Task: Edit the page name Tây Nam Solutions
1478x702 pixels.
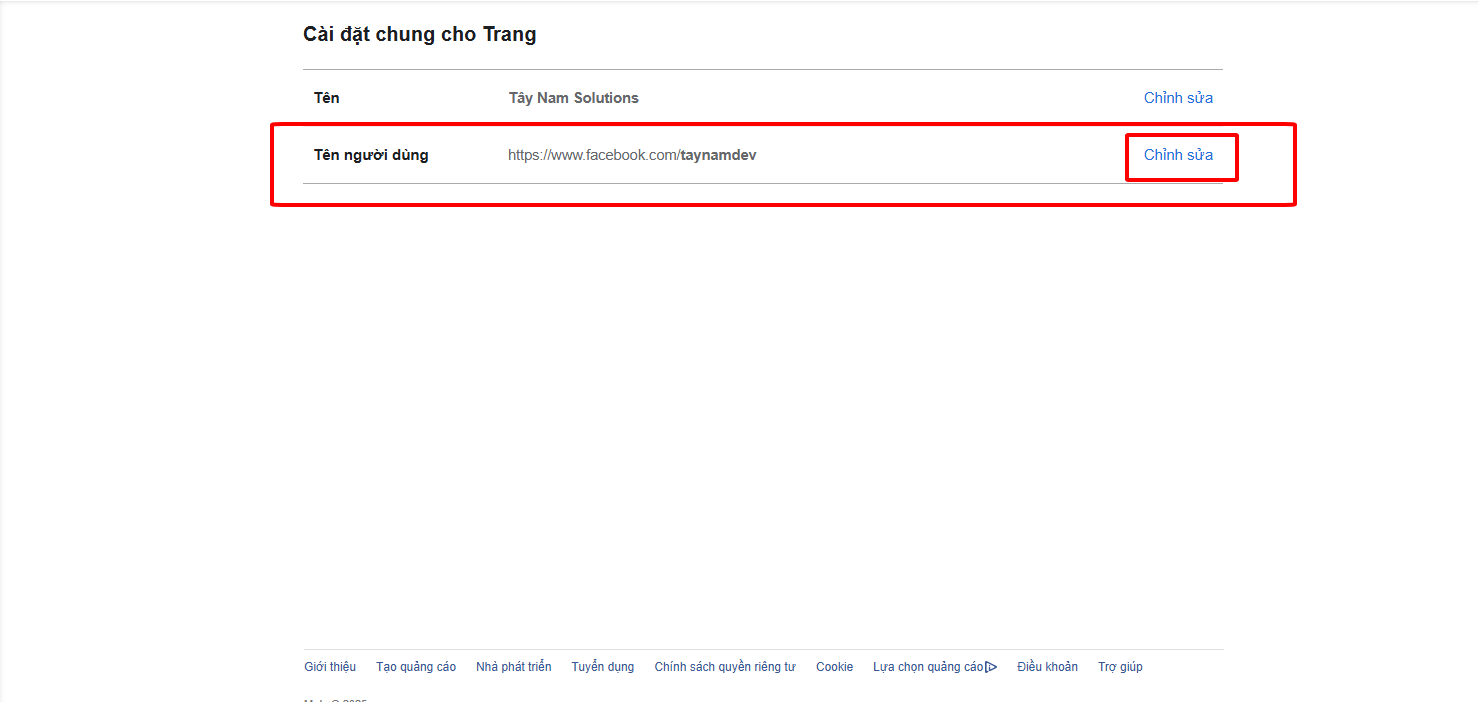Action: pos(1178,98)
